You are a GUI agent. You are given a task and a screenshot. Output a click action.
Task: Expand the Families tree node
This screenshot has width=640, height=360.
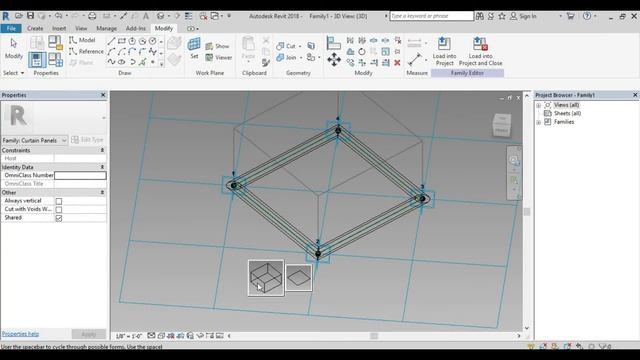[539, 122]
